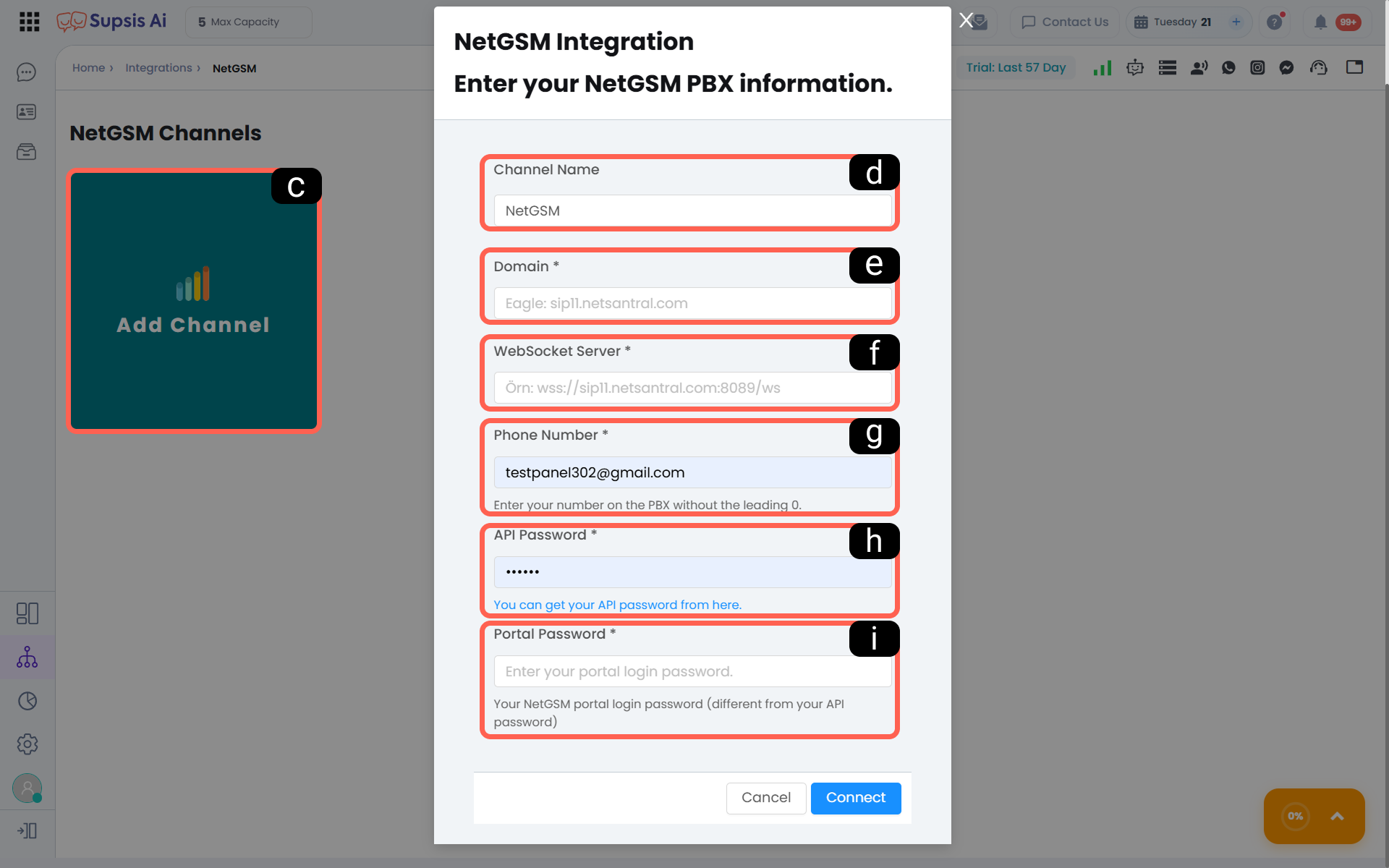The height and width of the screenshot is (868, 1389).
Task: Click the 0% progress circle
Action: coord(1296,817)
